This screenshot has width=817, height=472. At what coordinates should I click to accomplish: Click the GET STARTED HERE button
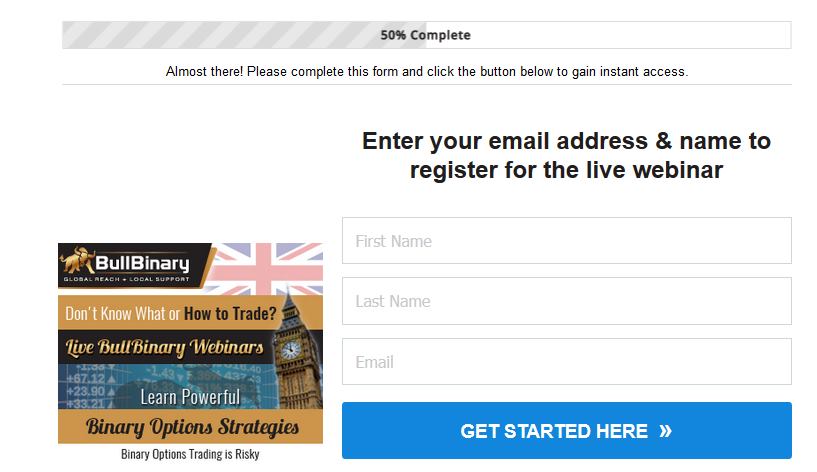(x=566, y=430)
